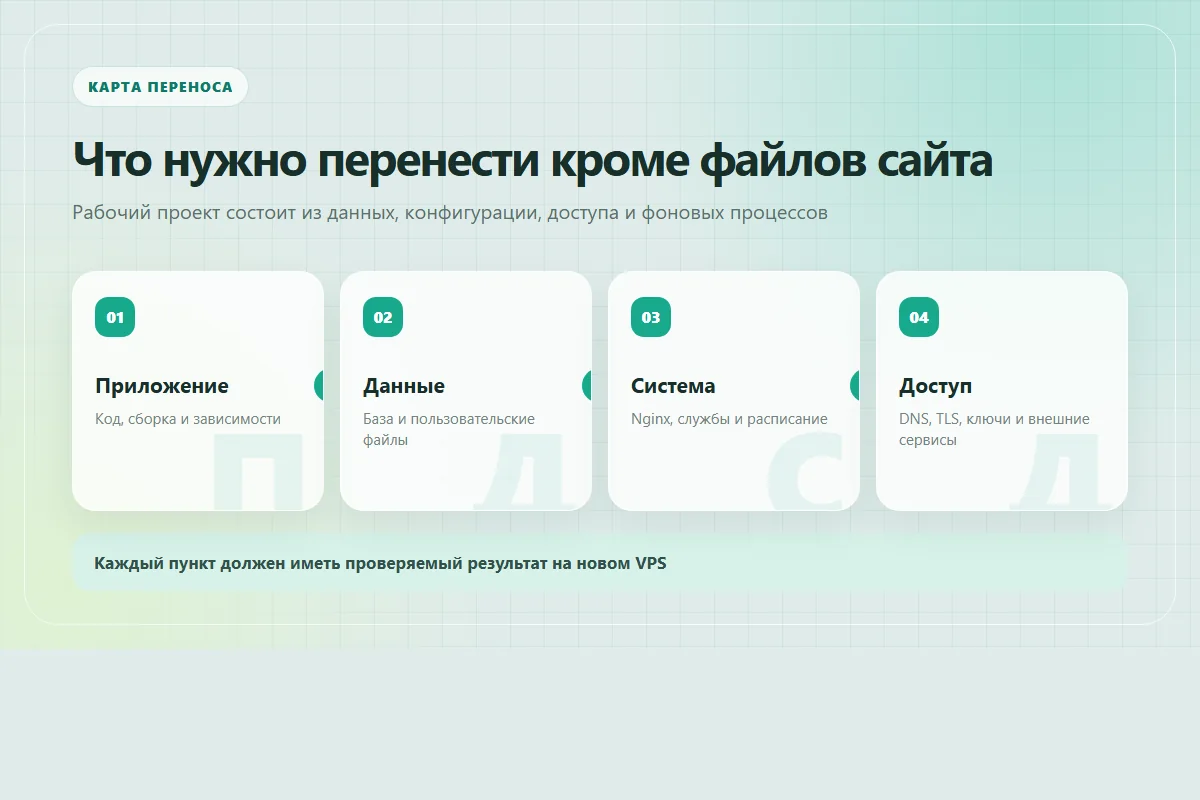The image size is (1200, 800).
Task: Click the subtitle beginning «Рабочий проект состоит»
Action: (x=450, y=213)
